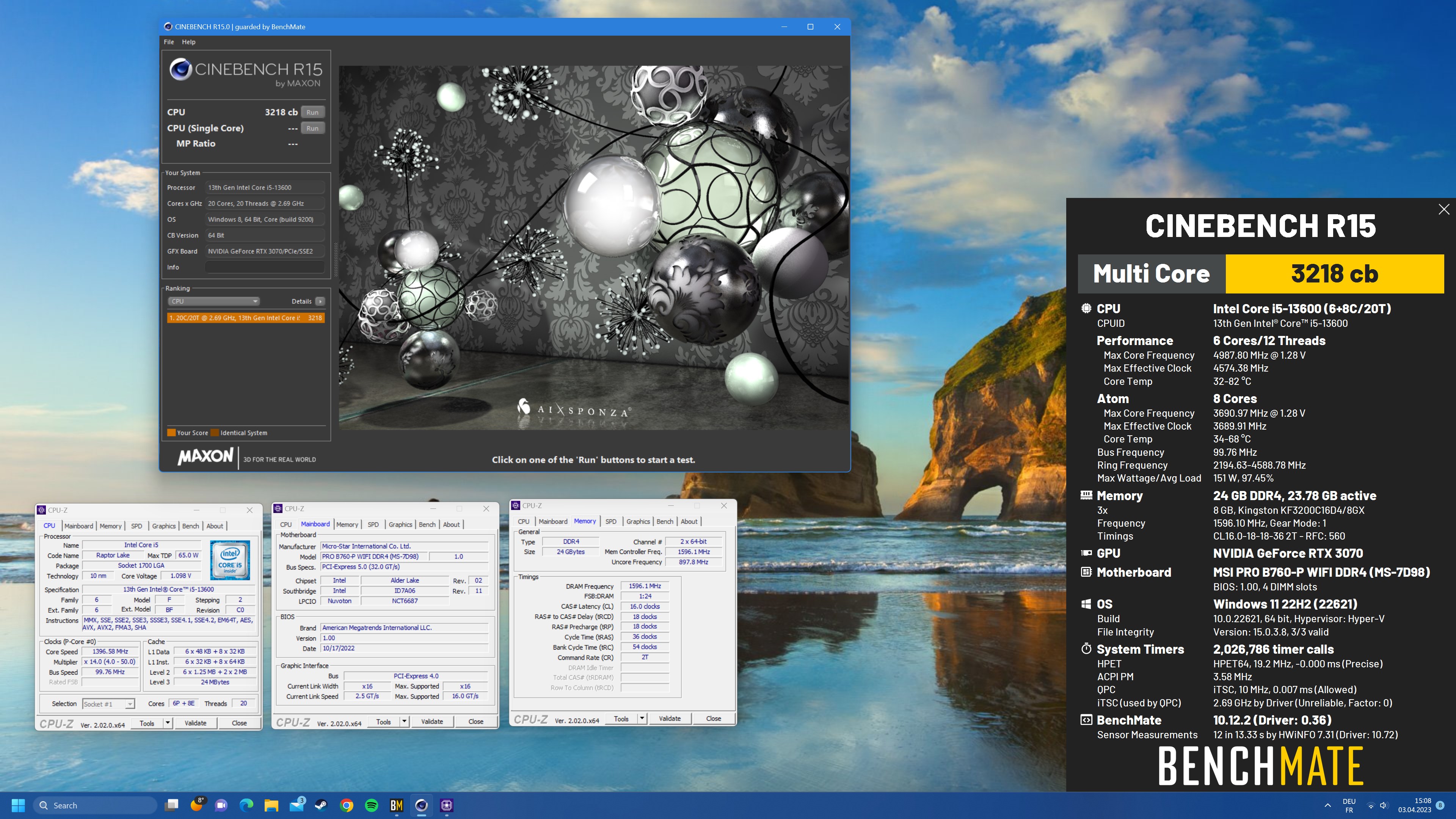Click the Intel Core i5 logo badge
1456x819 pixels.
[230, 560]
